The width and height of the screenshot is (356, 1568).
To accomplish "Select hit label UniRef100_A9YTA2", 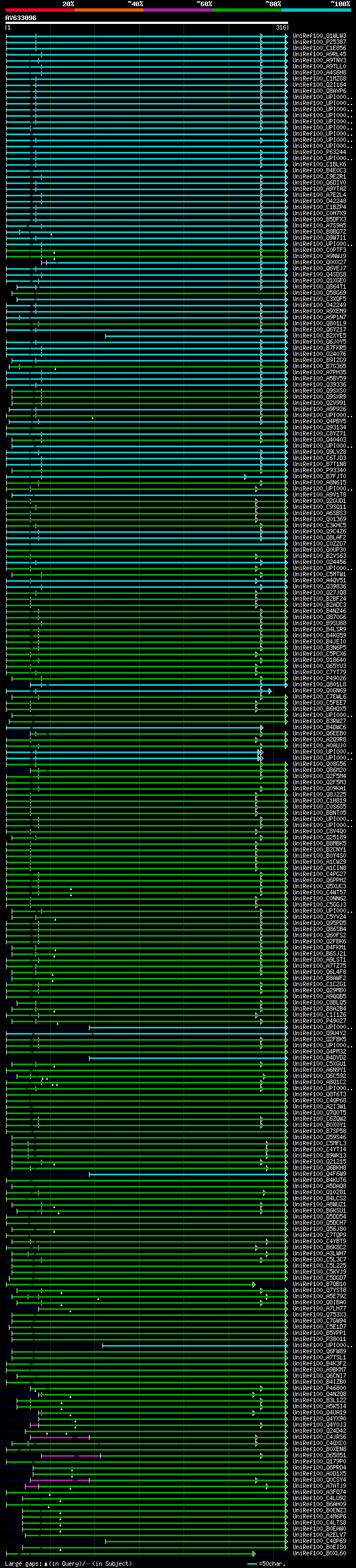I will (x=319, y=189).
